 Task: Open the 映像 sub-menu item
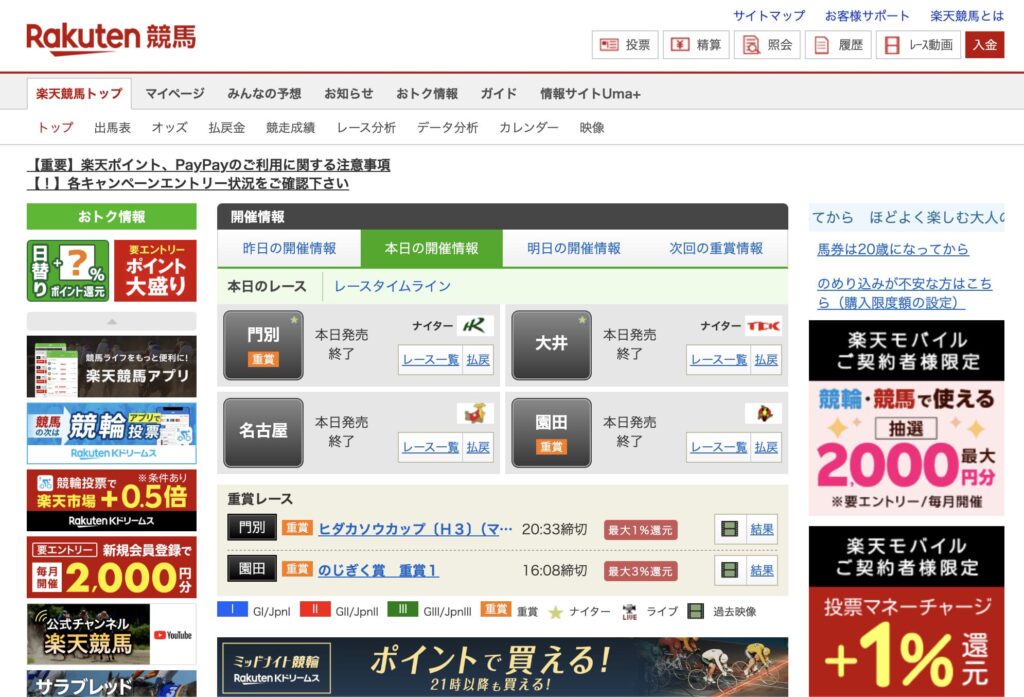pyautogui.click(x=592, y=127)
